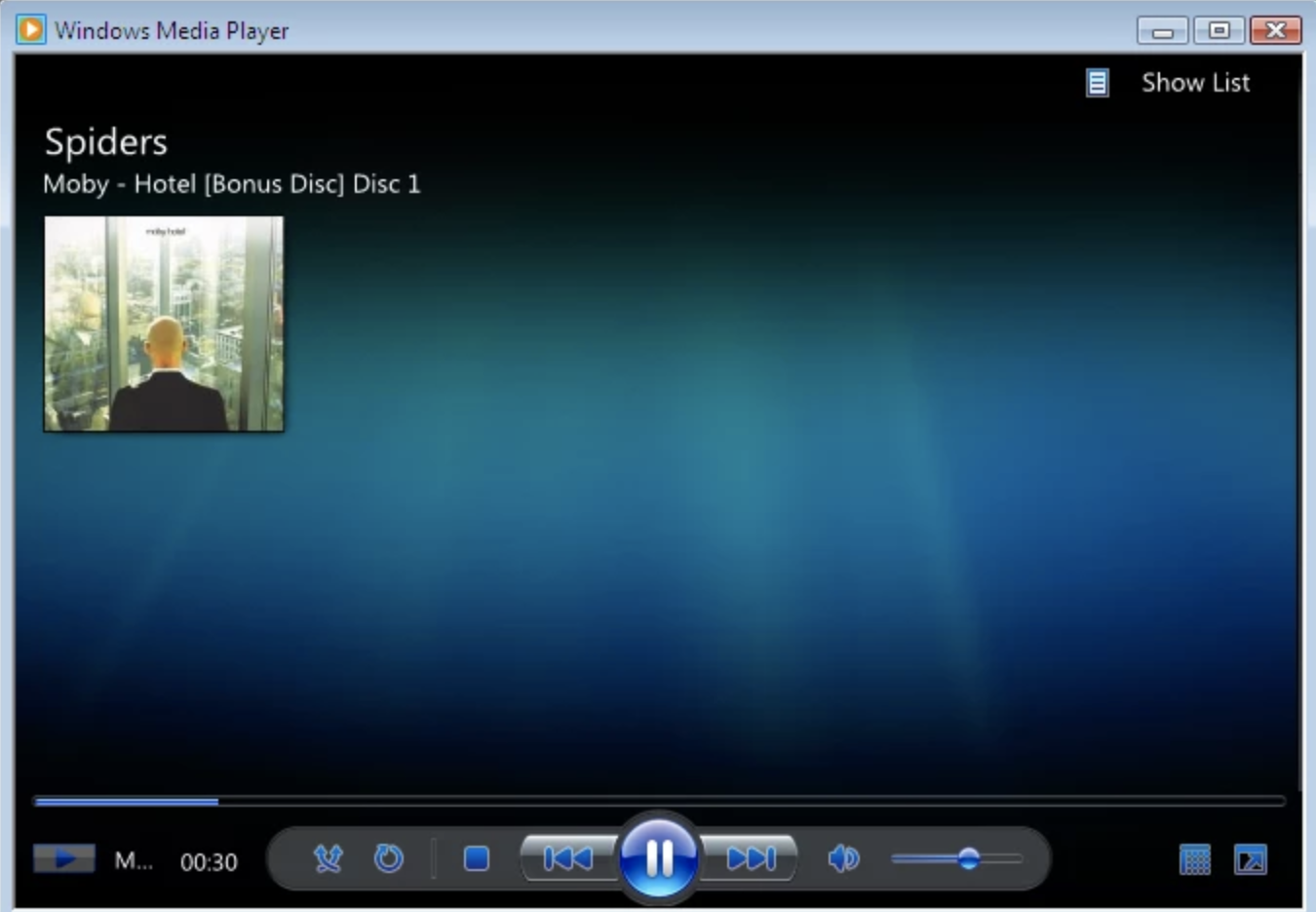Click the small play status icon
The height and width of the screenshot is (912, 1316).
(64, 859)
